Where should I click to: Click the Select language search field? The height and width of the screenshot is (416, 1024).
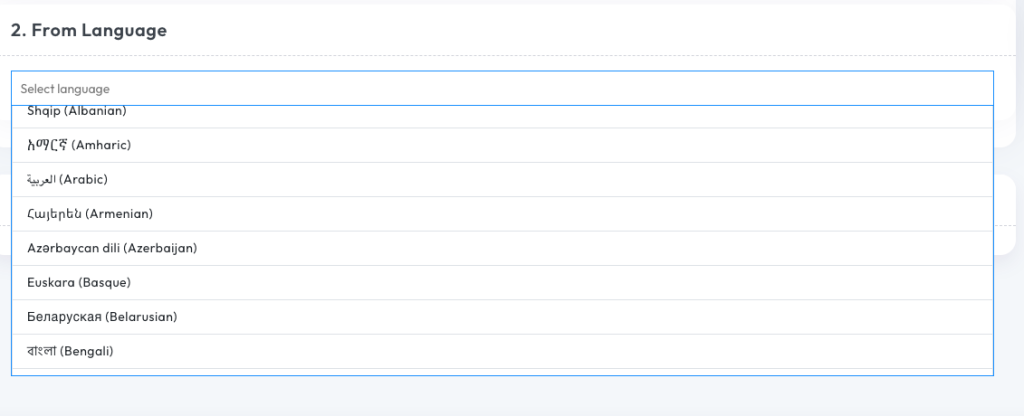pyautogui.click(x=500, y=89)
